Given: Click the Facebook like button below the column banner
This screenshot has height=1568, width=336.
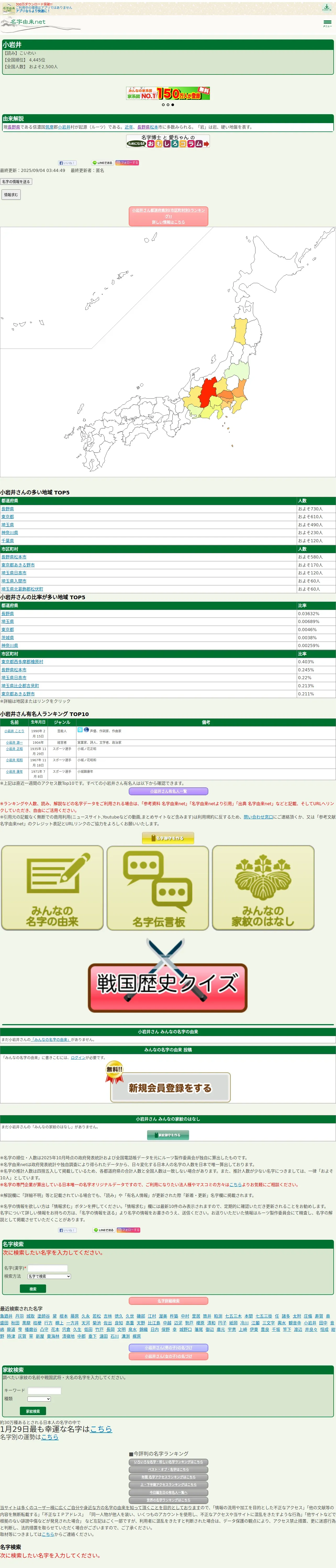Looking at the screenshot, I should [66, 163].
